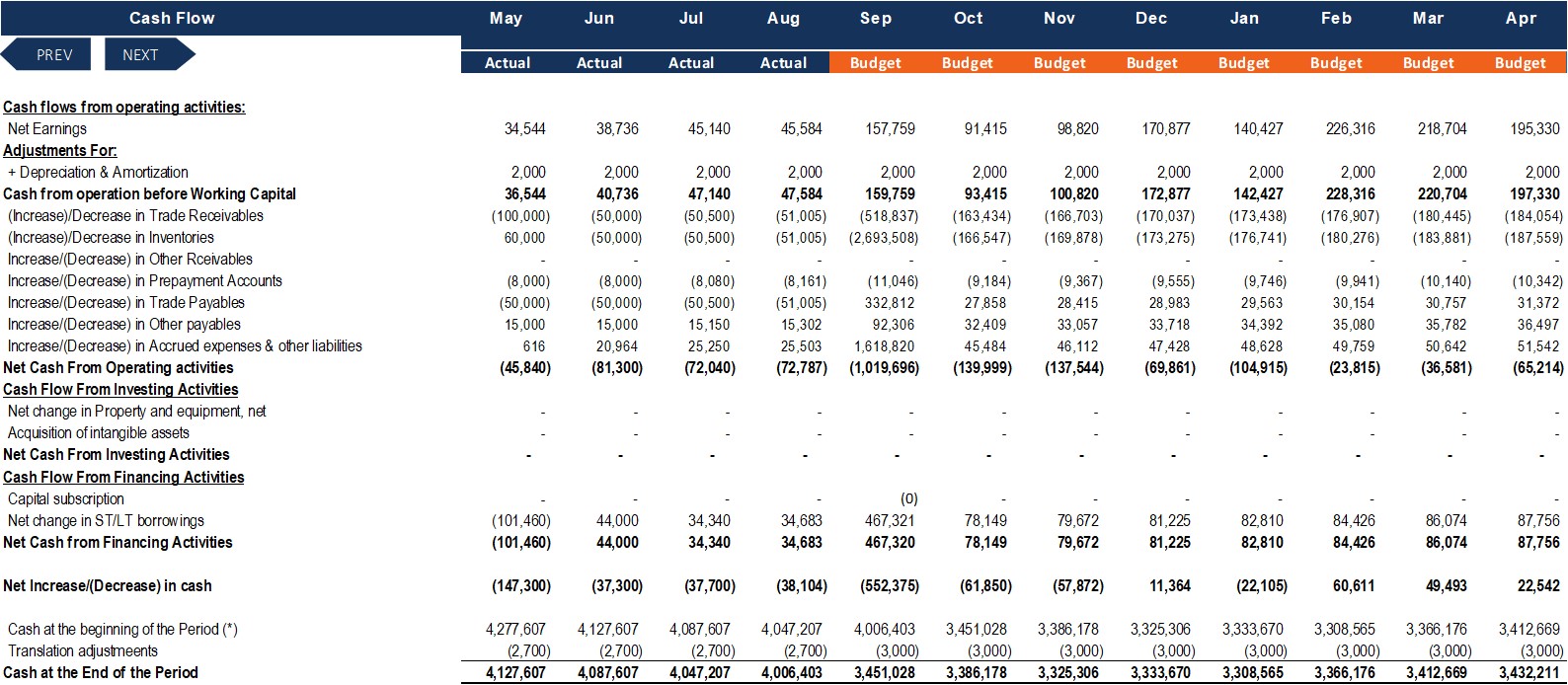
Task: Click the Actual label under Jun
Action: 599,63
